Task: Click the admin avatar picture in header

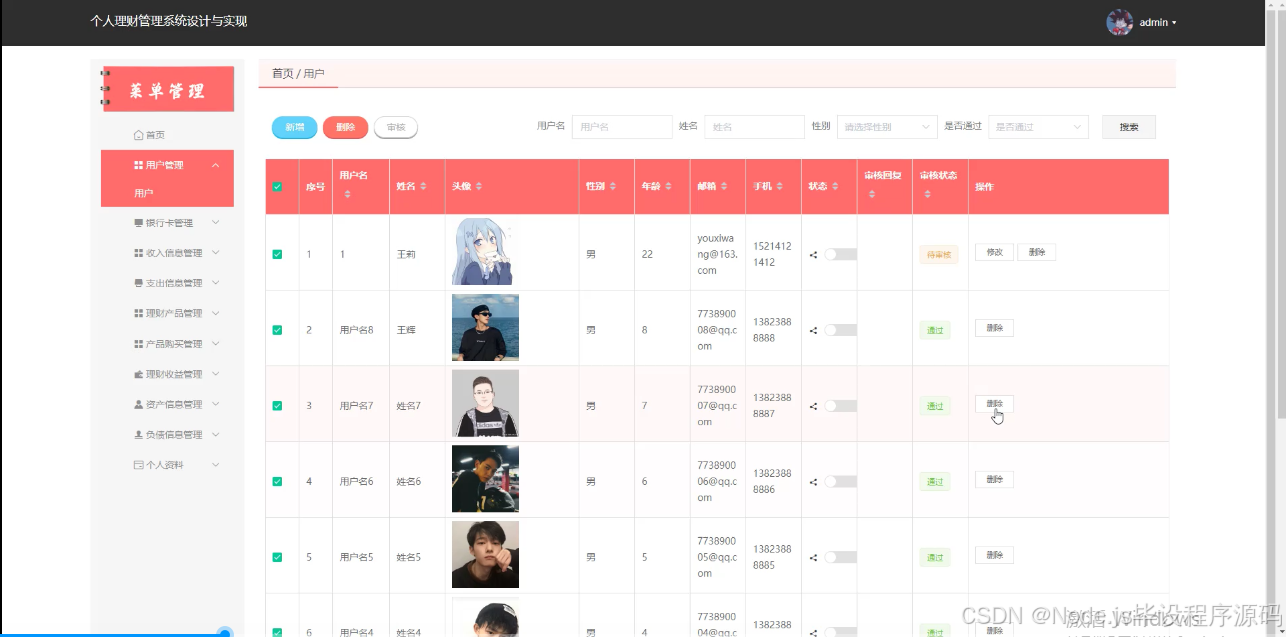Action: click(x=1119, y=22)
